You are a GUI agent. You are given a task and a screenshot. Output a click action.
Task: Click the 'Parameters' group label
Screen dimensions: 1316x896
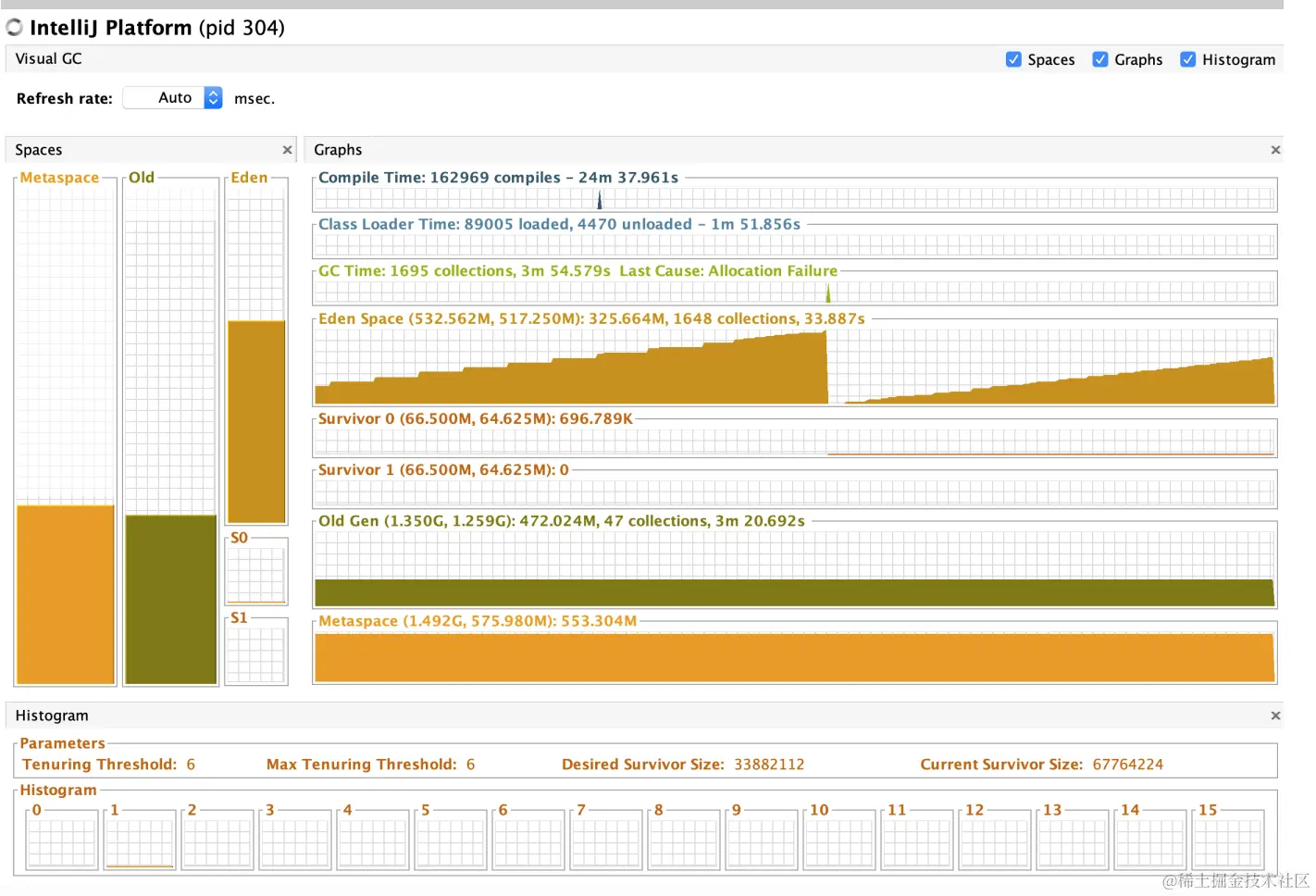tap(62, 743)
